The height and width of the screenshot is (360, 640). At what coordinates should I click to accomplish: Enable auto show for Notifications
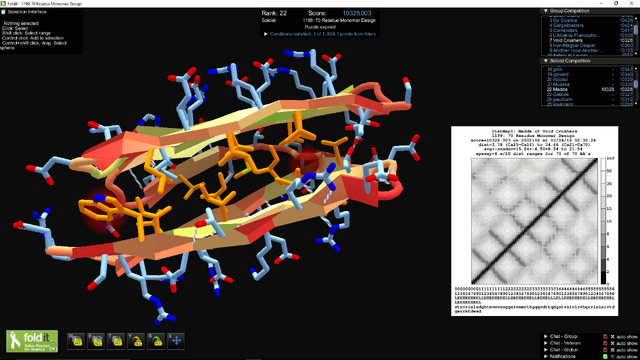point(612,356)
